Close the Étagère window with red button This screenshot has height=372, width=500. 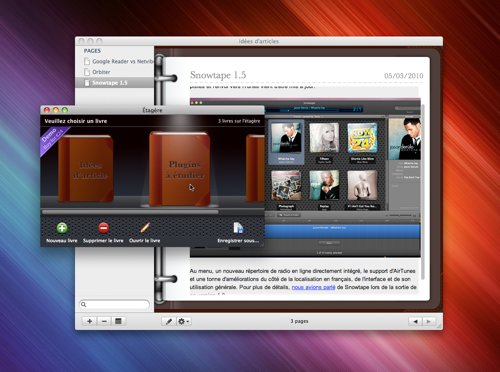pyautogui.click(x=47, y=110)
